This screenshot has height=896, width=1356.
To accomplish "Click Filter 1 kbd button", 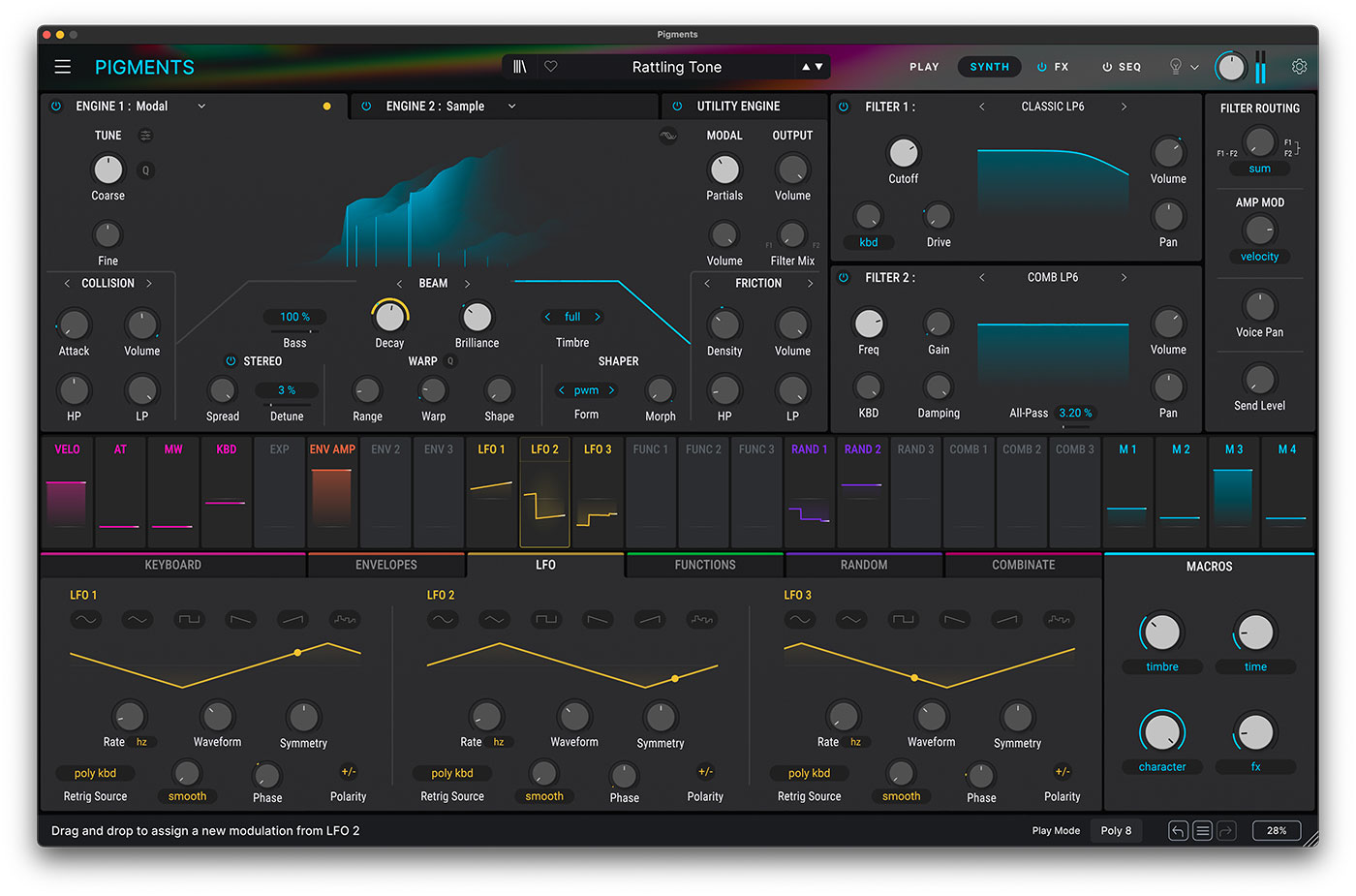I will click(x=869, y=242).
